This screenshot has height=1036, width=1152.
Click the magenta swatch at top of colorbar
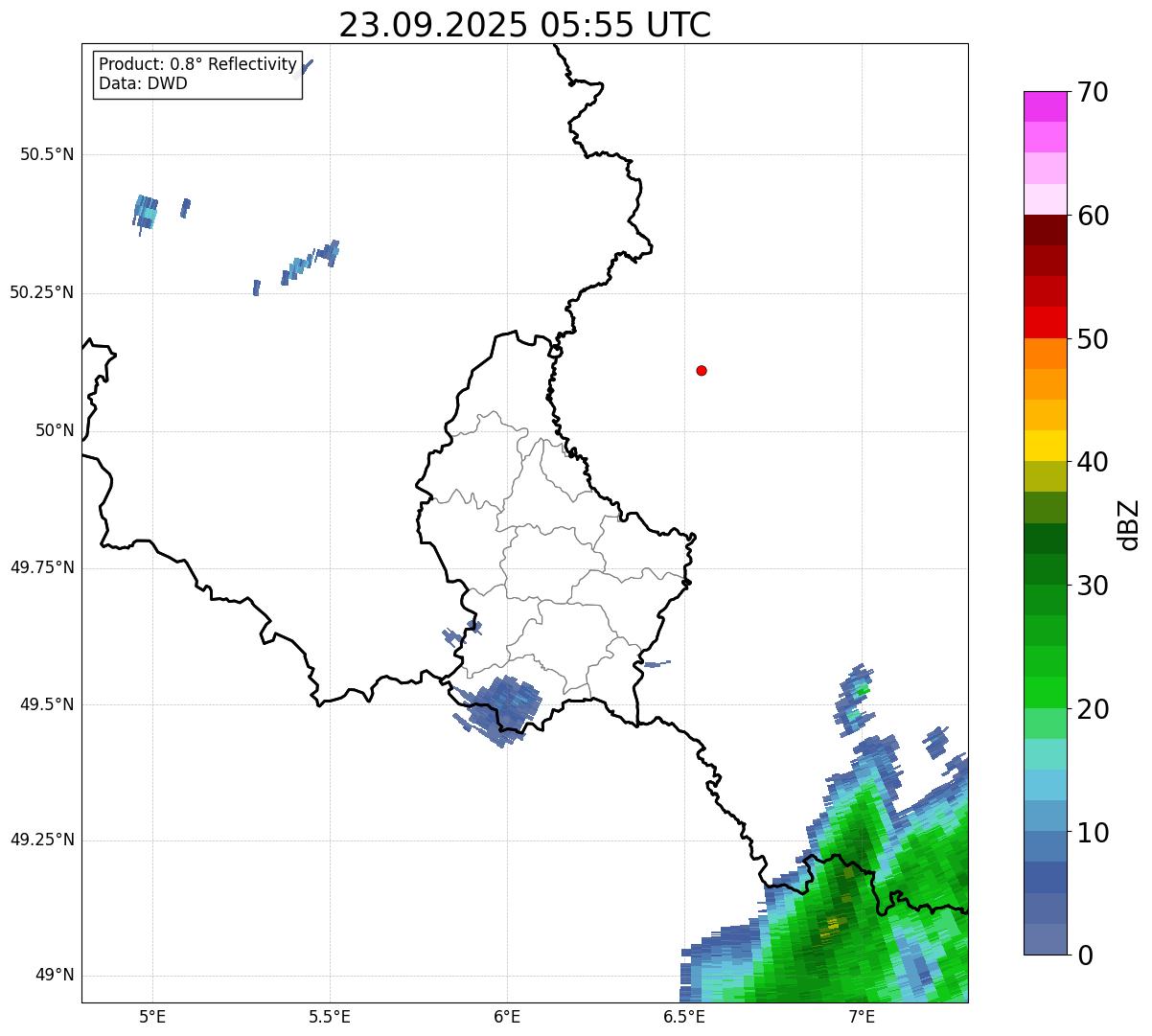point(1045,106)
